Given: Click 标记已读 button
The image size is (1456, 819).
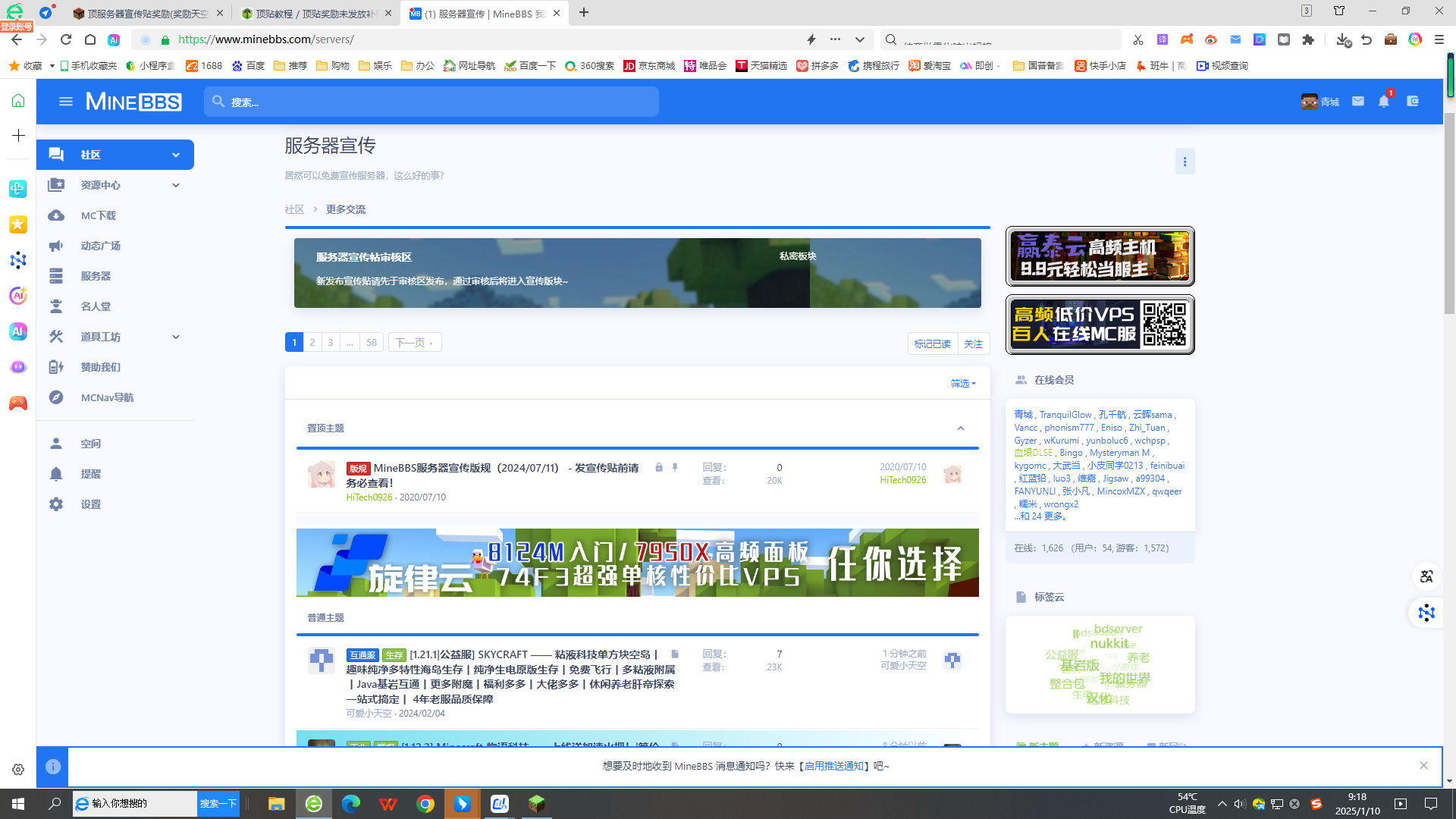Looking at the screenshot, I should (x=933, y=344).
